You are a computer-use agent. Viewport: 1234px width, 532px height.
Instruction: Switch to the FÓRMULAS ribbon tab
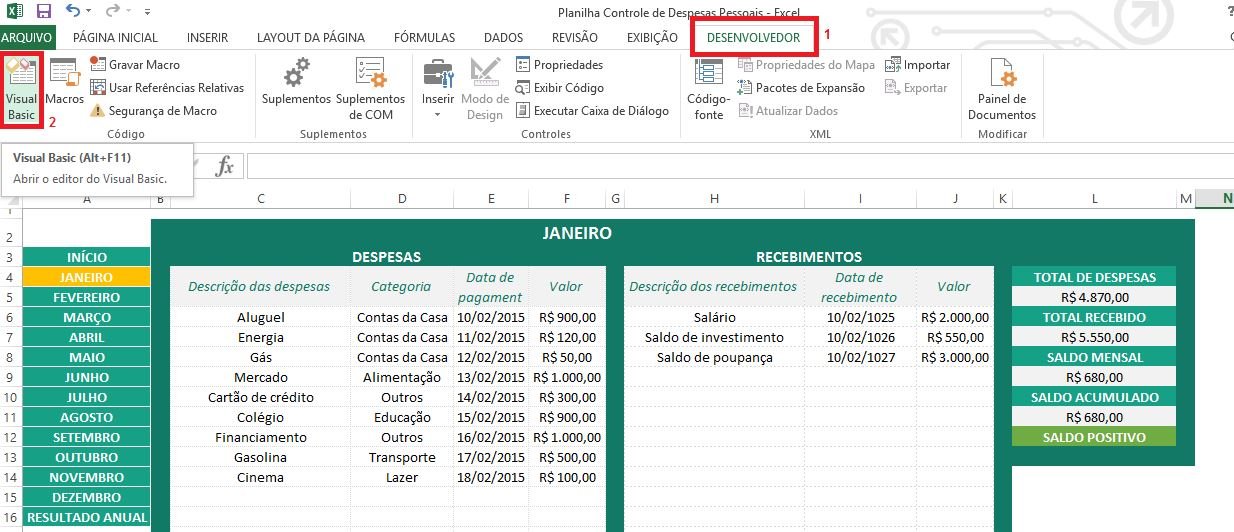tap(424, 38)
